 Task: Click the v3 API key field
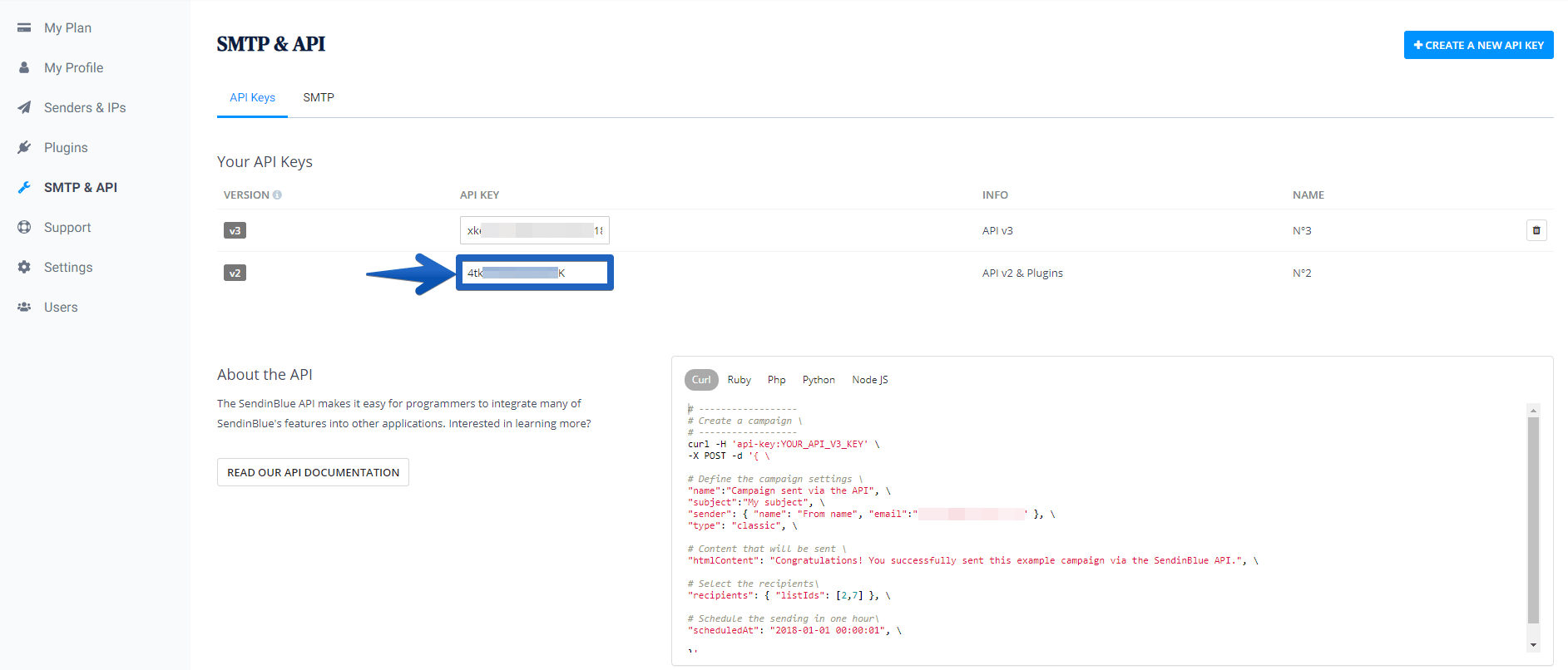[x=535, y=230]
